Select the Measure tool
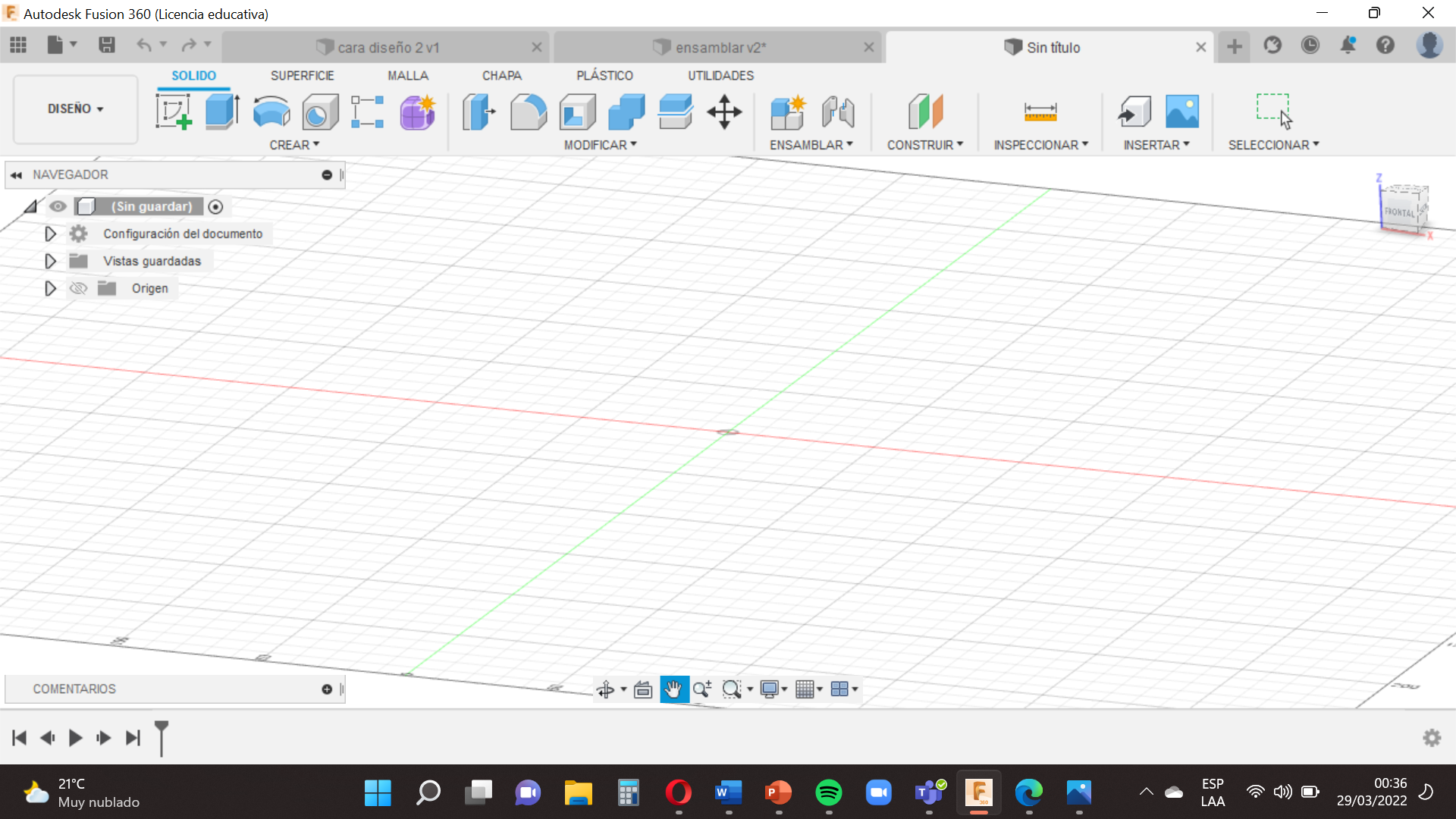Viewport: 1456px width, 819px height. tap(1040, 112)
